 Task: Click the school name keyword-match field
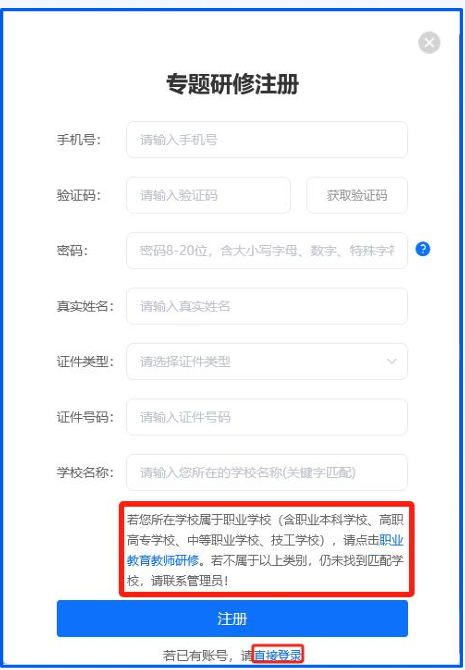click(x=267, y=473)
